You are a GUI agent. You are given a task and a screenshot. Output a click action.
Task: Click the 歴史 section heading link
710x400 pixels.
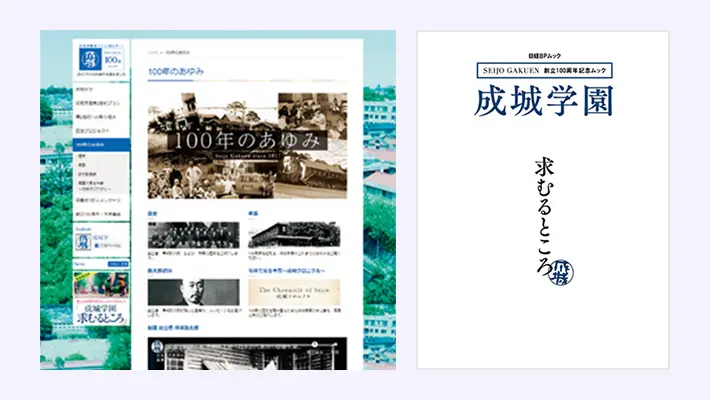point(153,212)
